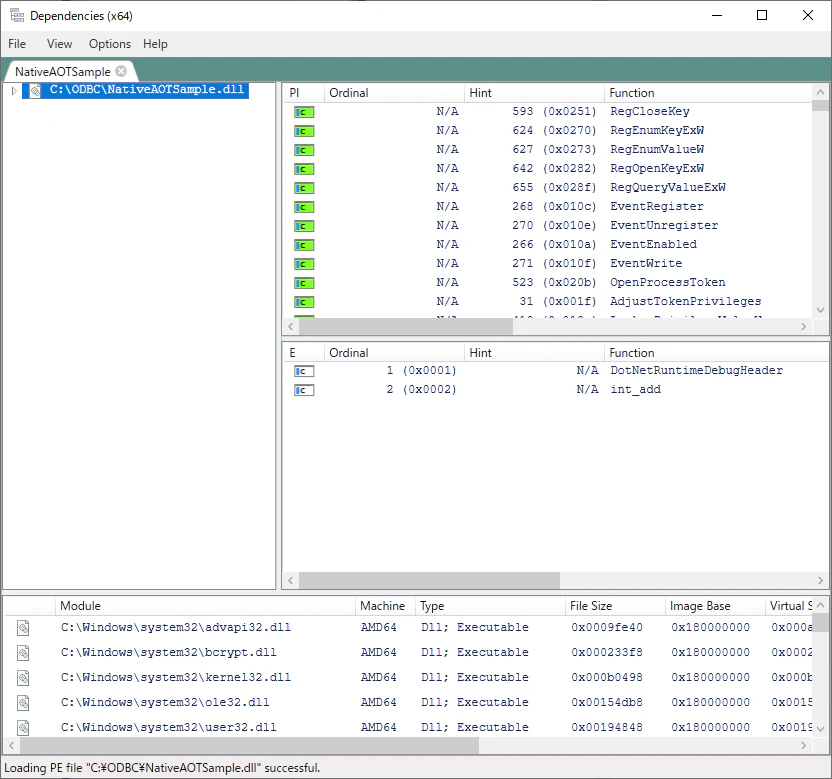
Task: Click the imports list horizontal scrollbar thumb
Action: 406,327
